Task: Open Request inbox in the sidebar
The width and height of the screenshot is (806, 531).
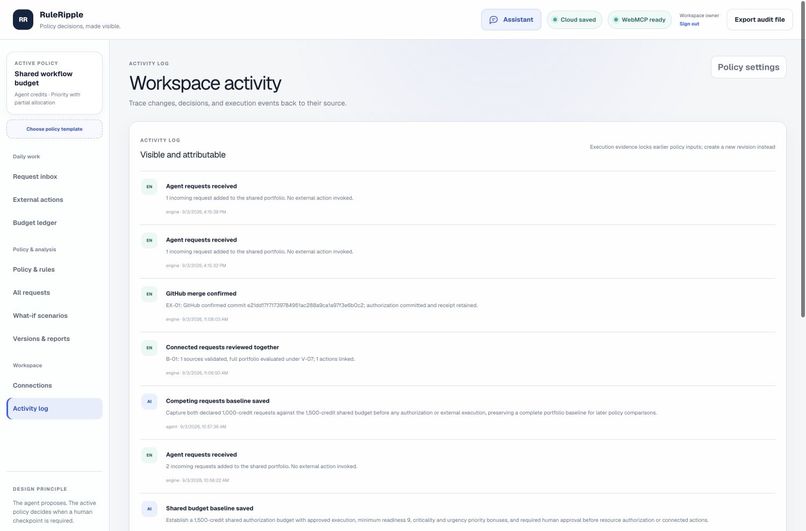Action: pos(54,176)
